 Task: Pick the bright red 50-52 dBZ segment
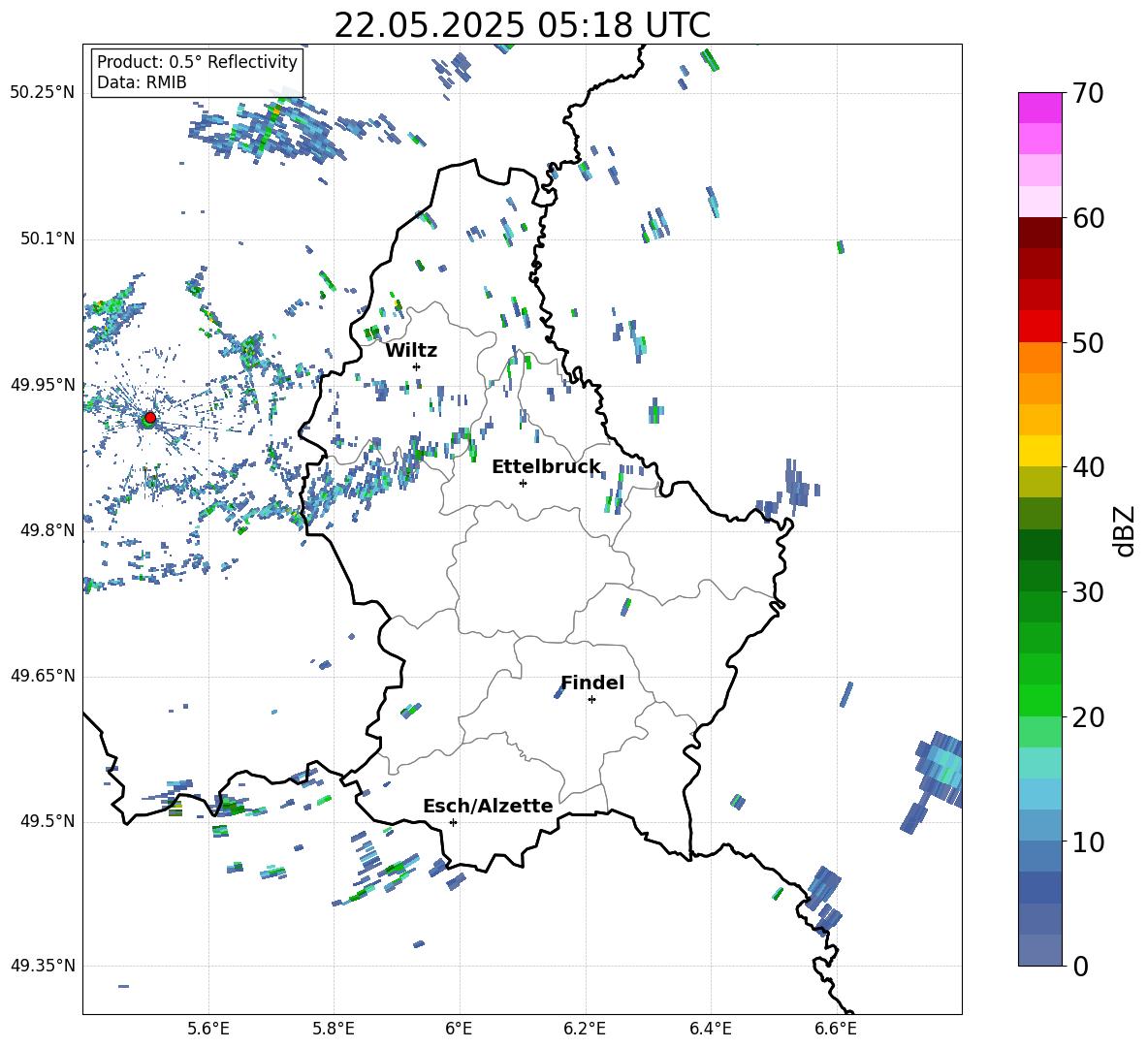tap(1040, 327)
